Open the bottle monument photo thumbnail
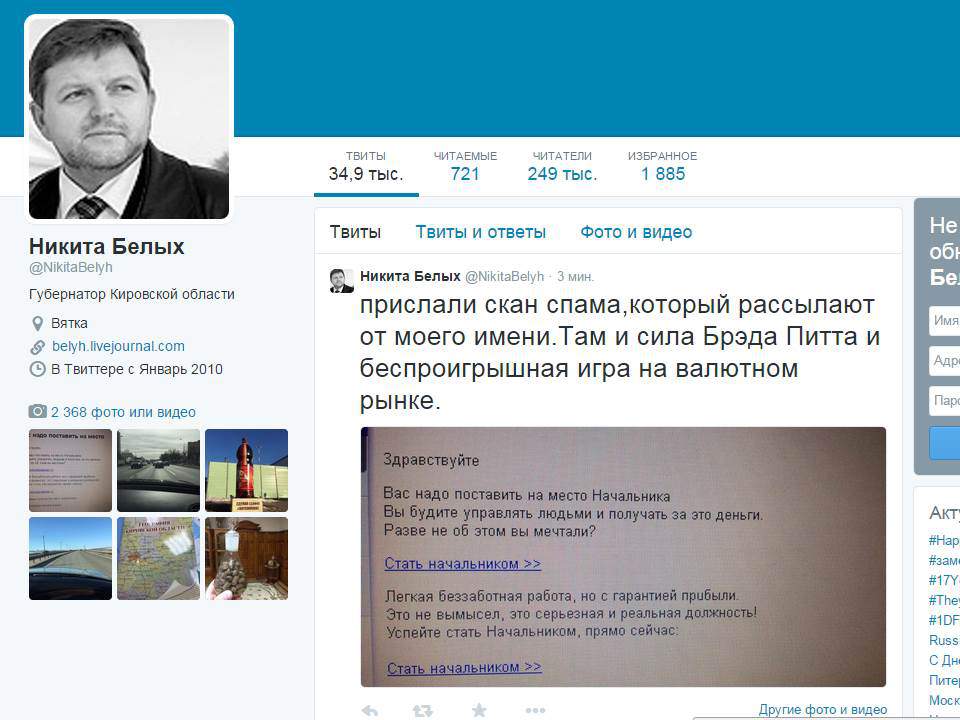The height and width of the screenshot is (720, 960). coord(246,470)
